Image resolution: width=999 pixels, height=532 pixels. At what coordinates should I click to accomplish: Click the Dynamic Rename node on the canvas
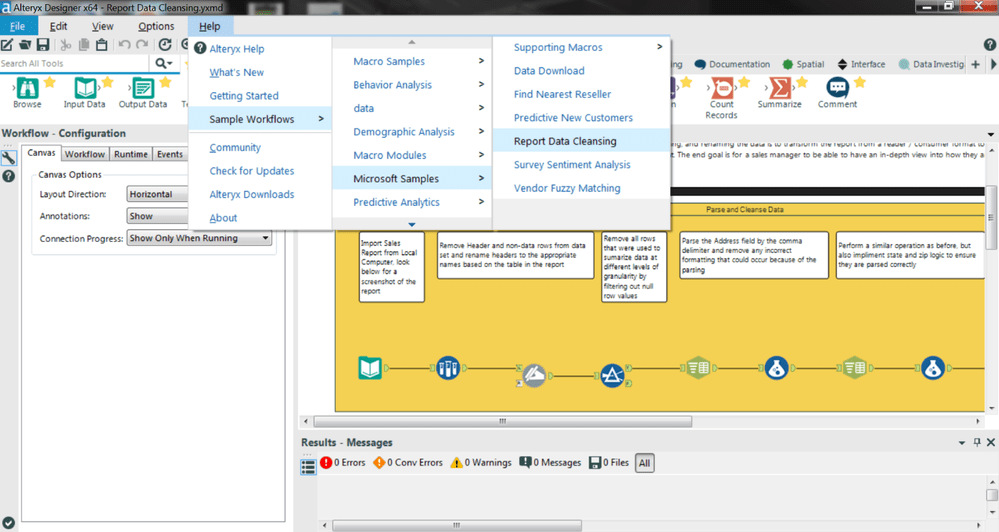click(534, 375)
